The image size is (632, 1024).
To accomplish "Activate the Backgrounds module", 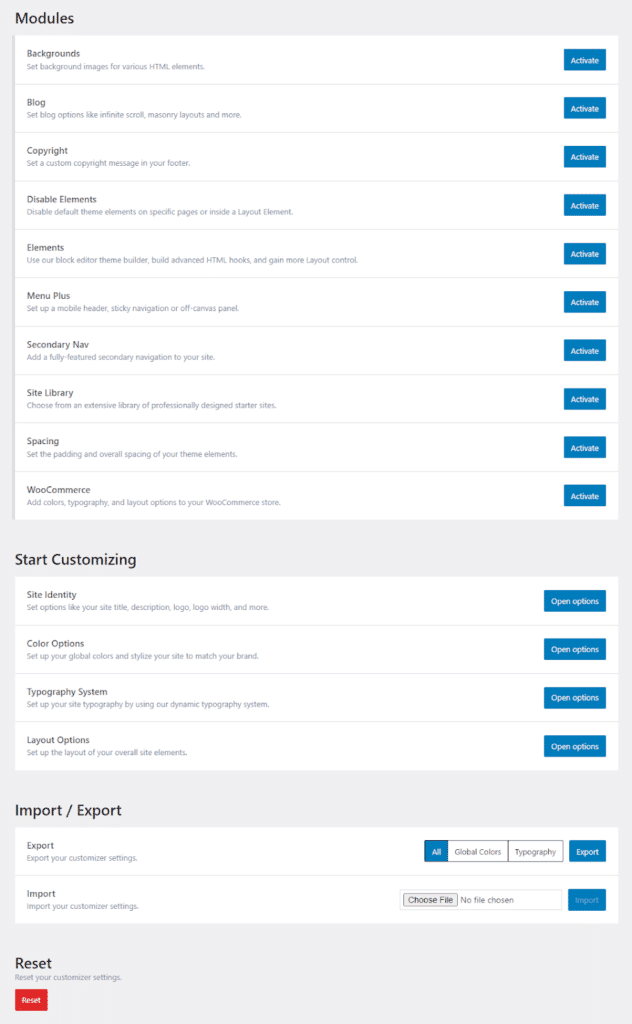I will (584, 60).
